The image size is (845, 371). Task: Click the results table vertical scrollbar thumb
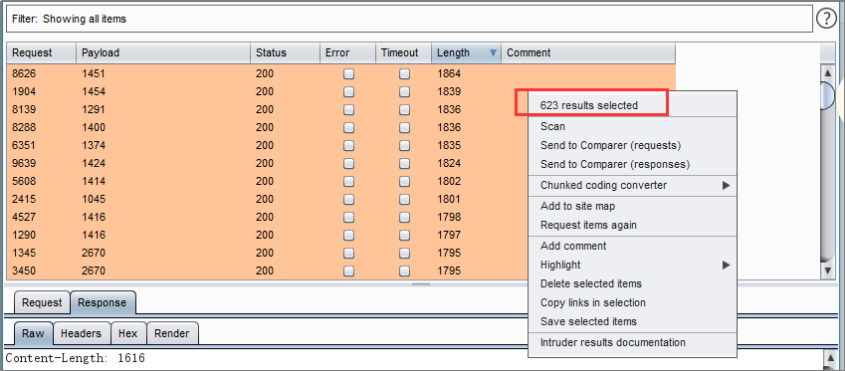click(827, 95)
